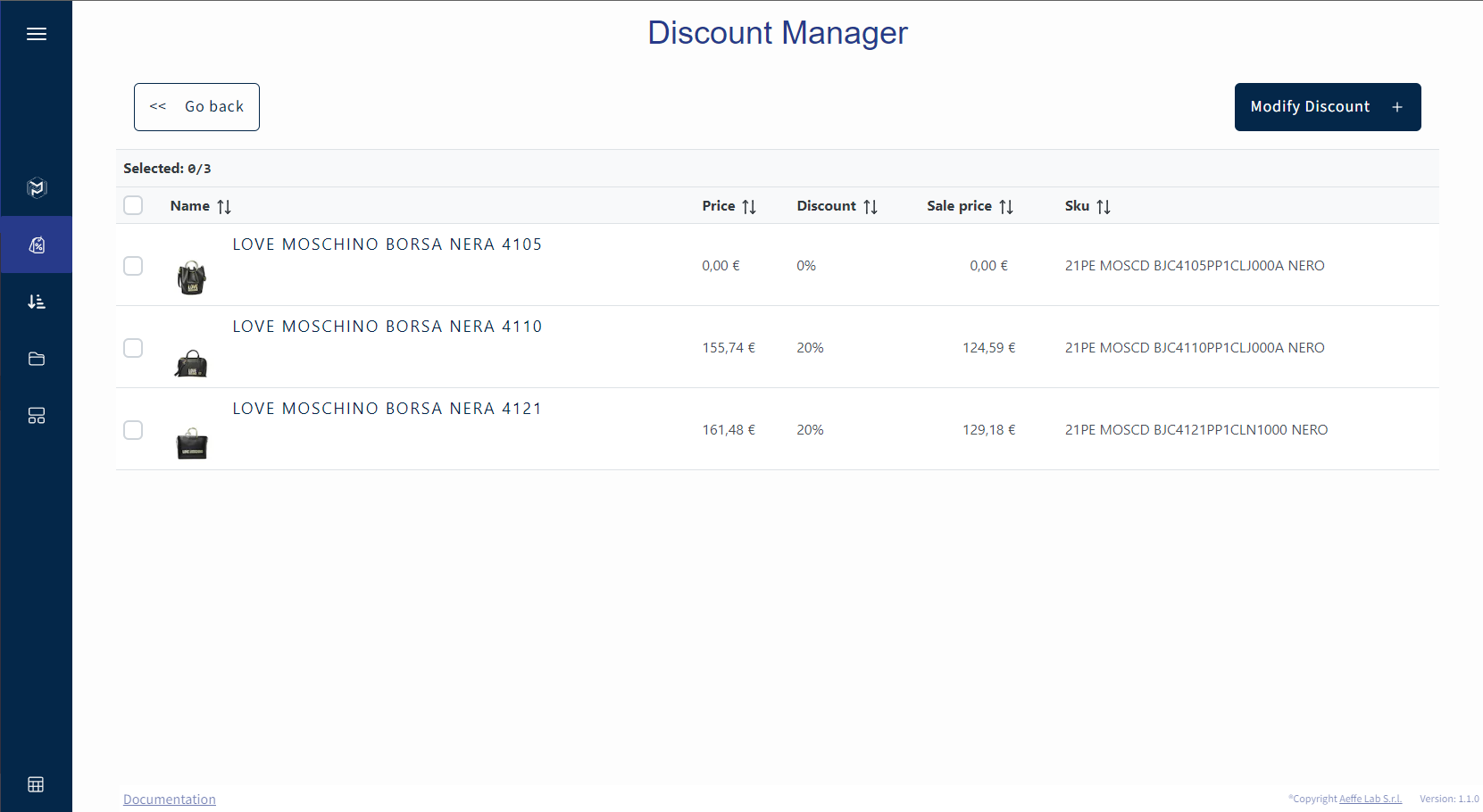Toggle the select-all checkbox in header
The image size is (1483, 812).
(x=133, y=205)
